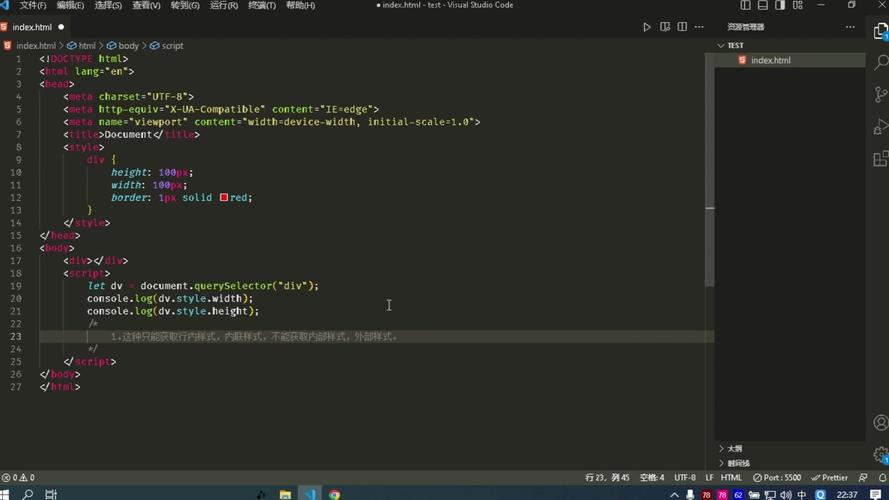Viewport: 889px width, 500px height.
Task: Toggle Chinese IME mode in tray
Action: tap(802, 495)
